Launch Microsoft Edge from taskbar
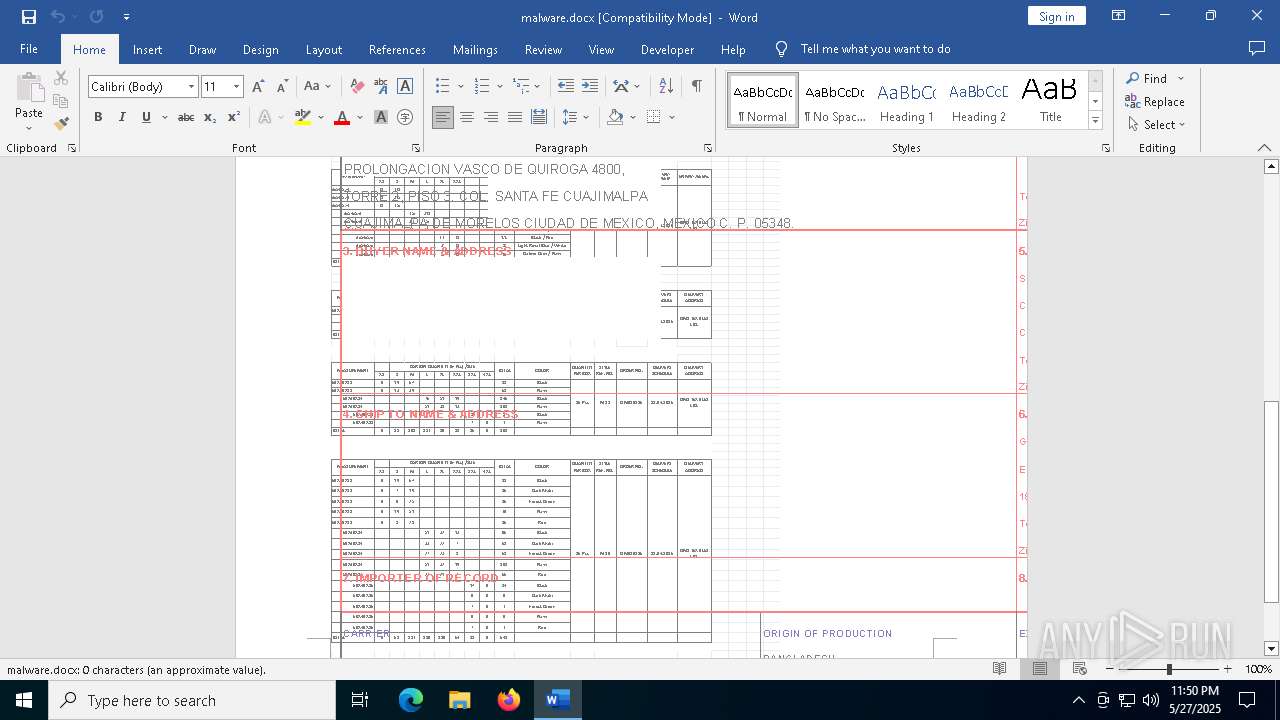Viewport: 1280px width, 720px height. [411, 700]
